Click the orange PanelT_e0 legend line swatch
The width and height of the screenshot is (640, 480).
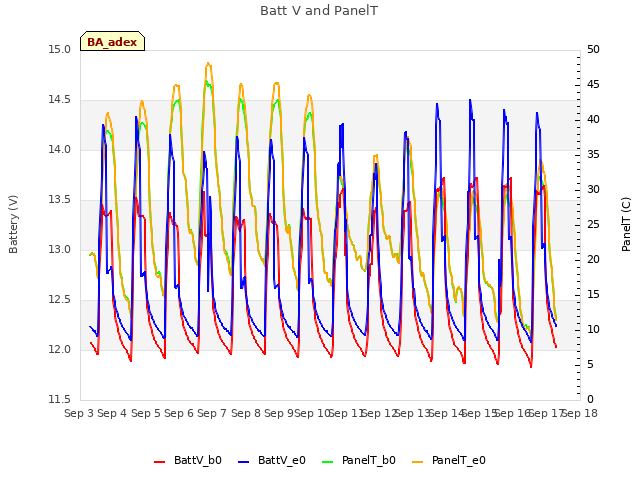[418, 462]
